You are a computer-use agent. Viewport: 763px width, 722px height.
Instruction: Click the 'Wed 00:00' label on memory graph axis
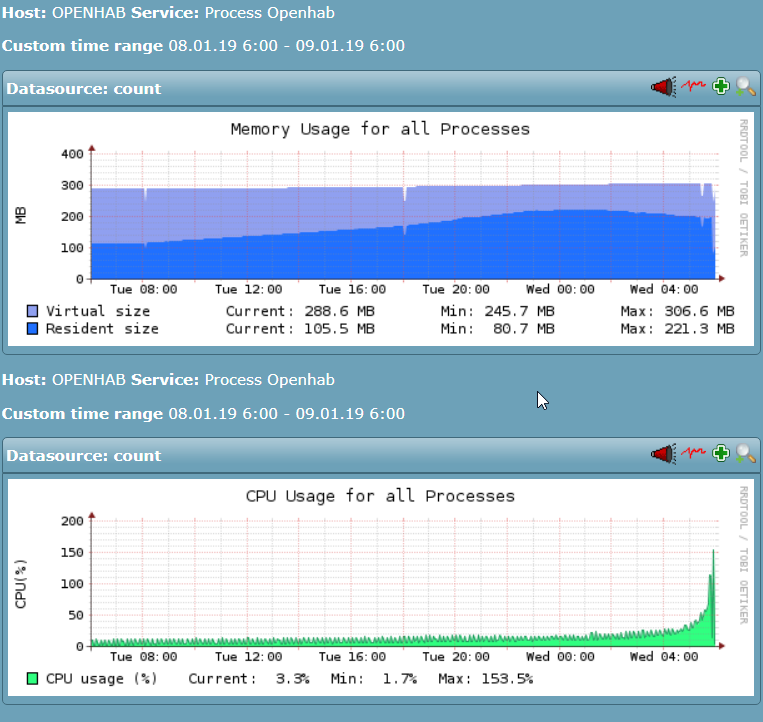point(560,289)
